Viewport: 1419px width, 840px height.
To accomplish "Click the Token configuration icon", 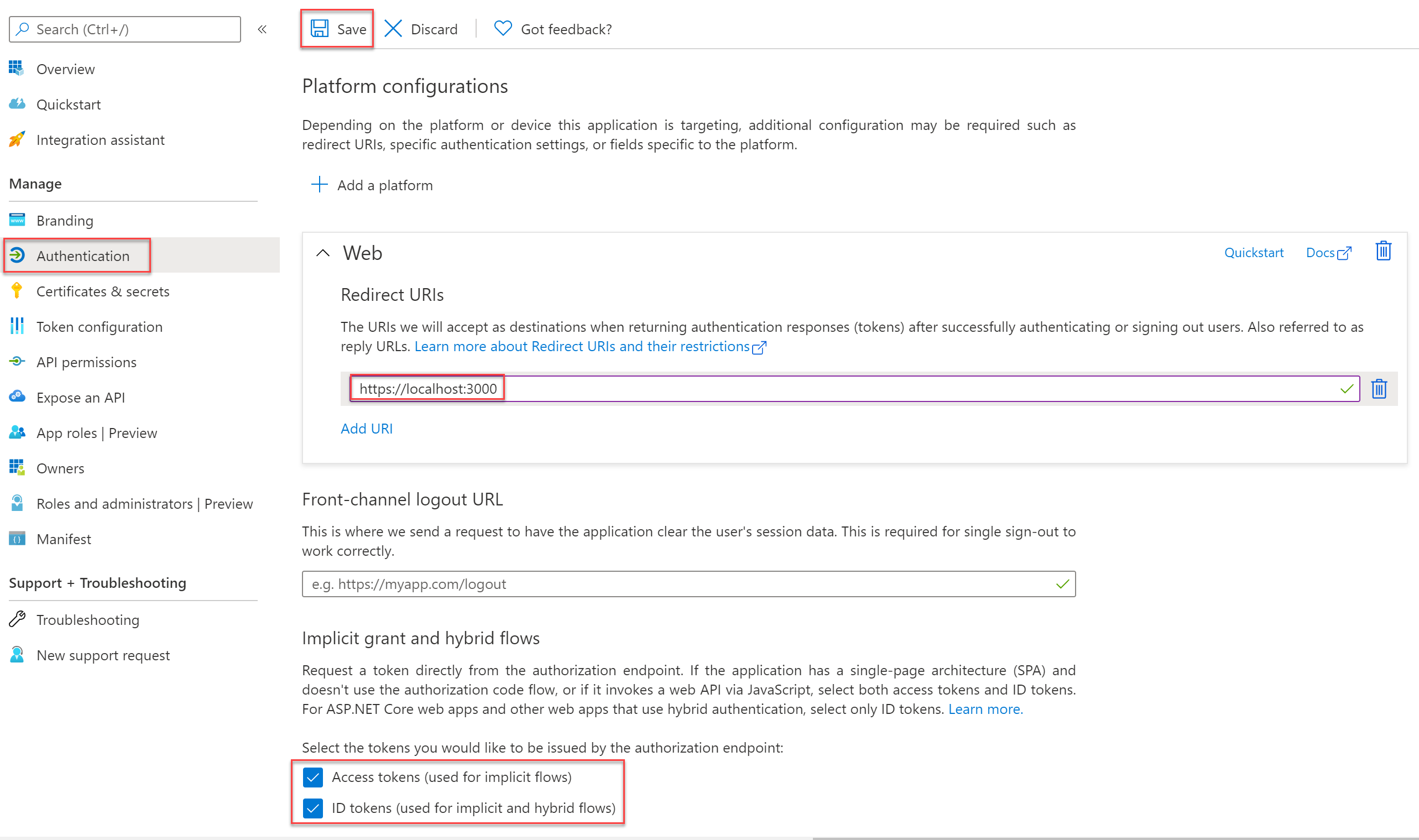I will [17, 326].
